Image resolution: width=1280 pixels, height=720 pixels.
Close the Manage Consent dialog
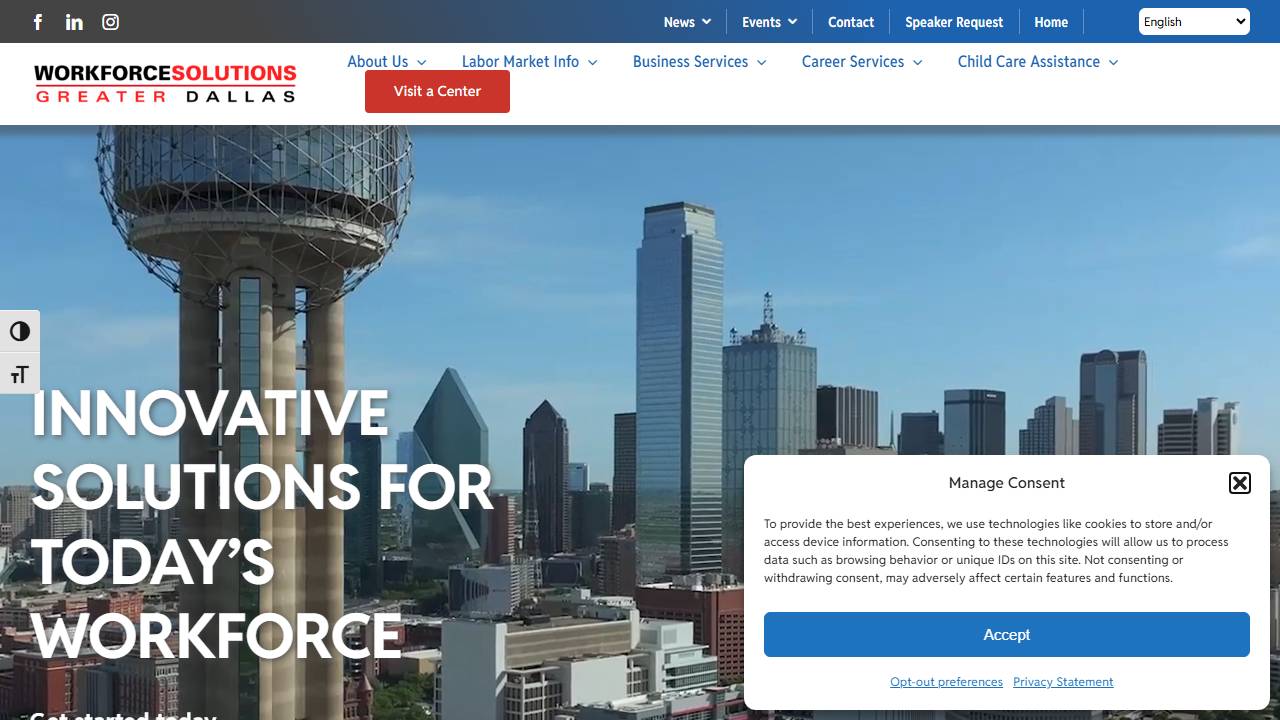pos(1239,483)
